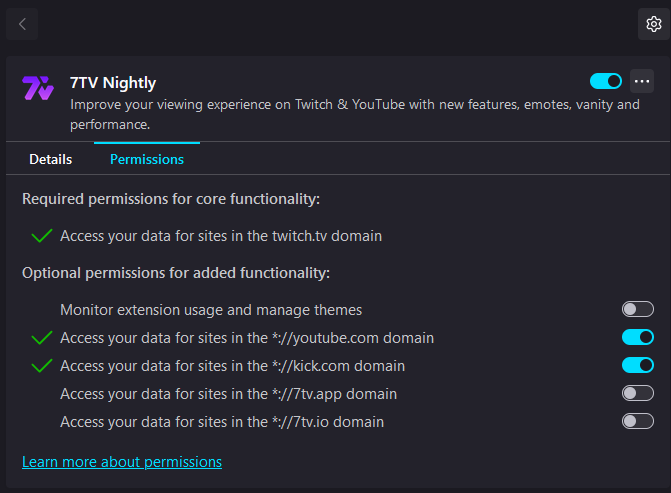Enable Monitor extension usage and manage themes
Image resolution: width=671 pixels, height=493 pixels.
[638, 309]
